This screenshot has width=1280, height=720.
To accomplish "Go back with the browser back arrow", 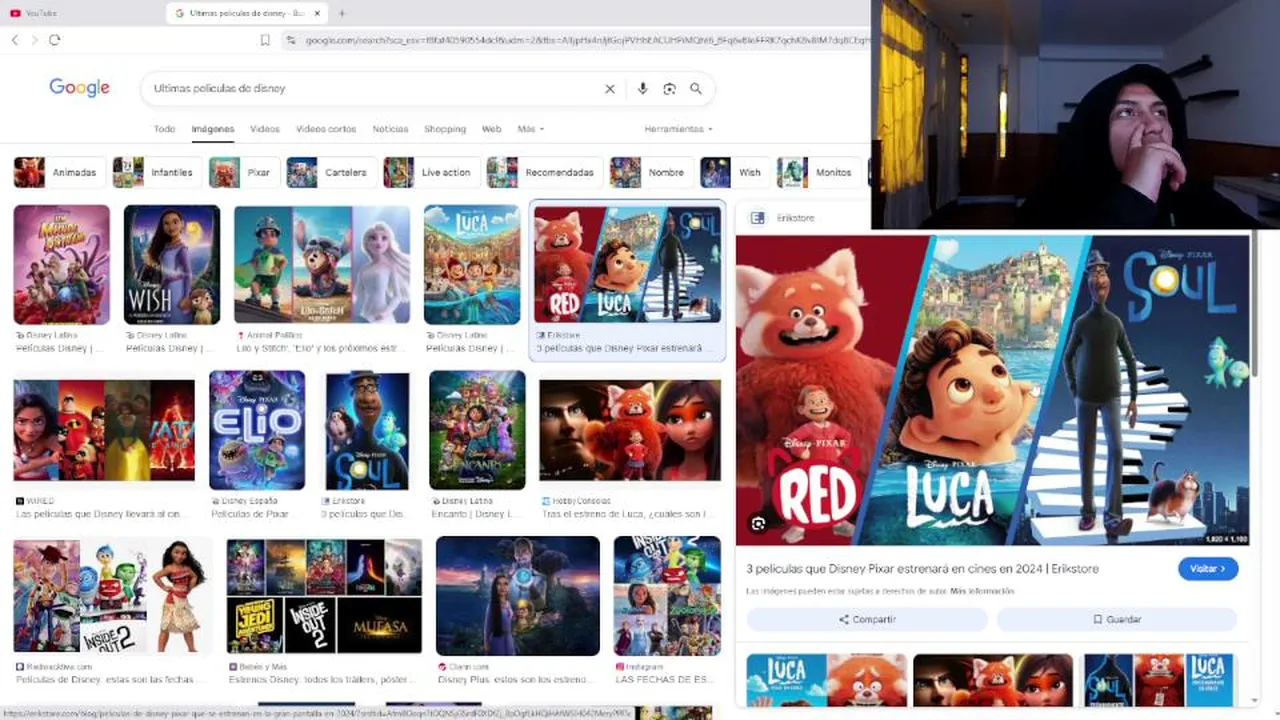I will 15,40.
